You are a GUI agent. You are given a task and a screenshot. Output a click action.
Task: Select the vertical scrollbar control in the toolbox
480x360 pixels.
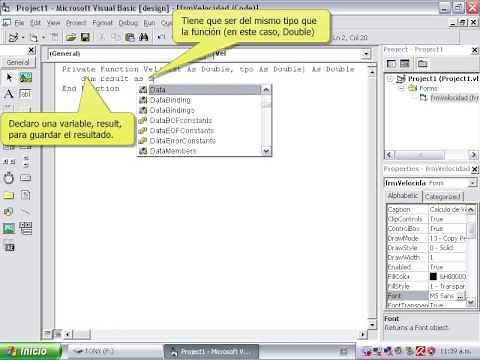pyautogui.click(x=25, y=162)
